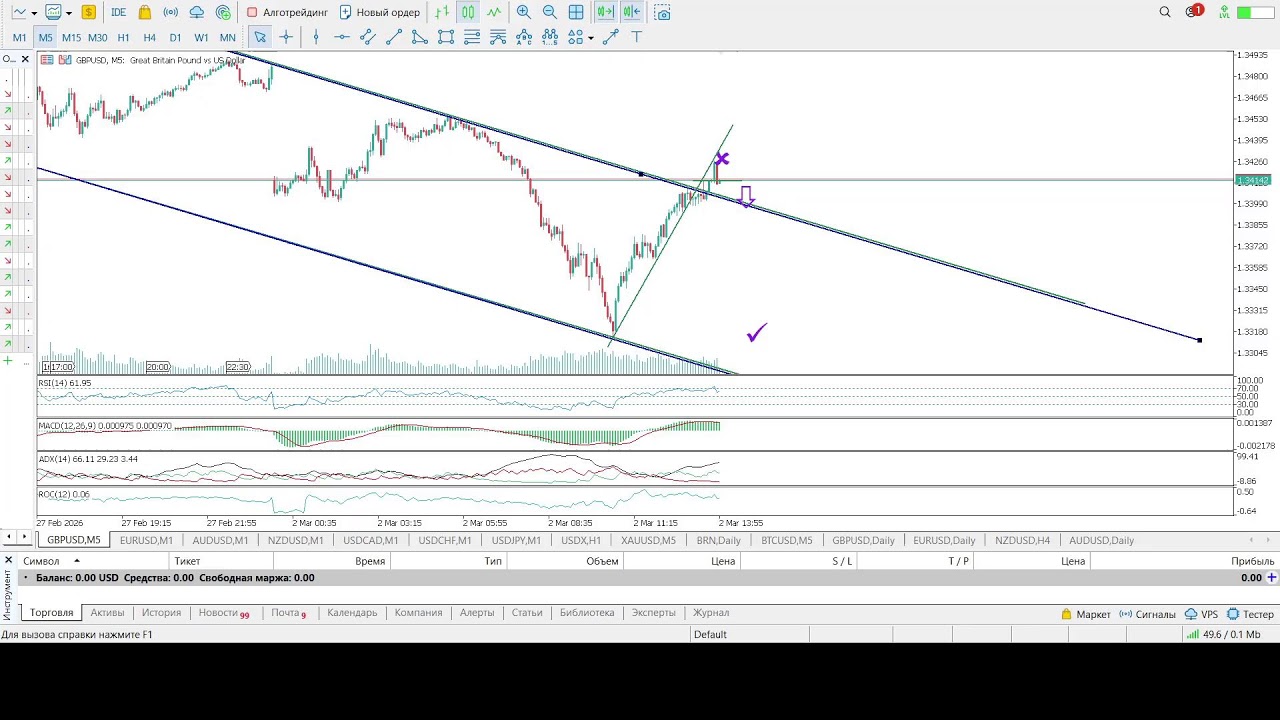
Task: Expand the chart type dropdown arrow
Action: point(34,13)
